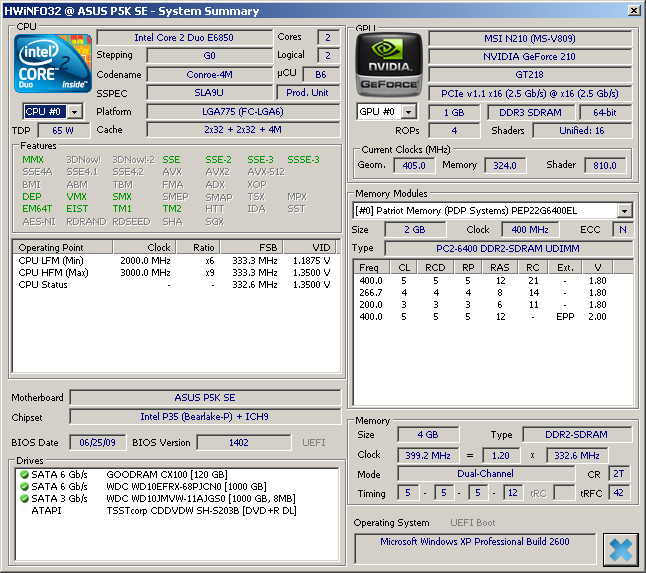Click the SSSE-3 feature label
This screenshot has width=646, height=573.
pyautogui.click(x=303, y=160)
